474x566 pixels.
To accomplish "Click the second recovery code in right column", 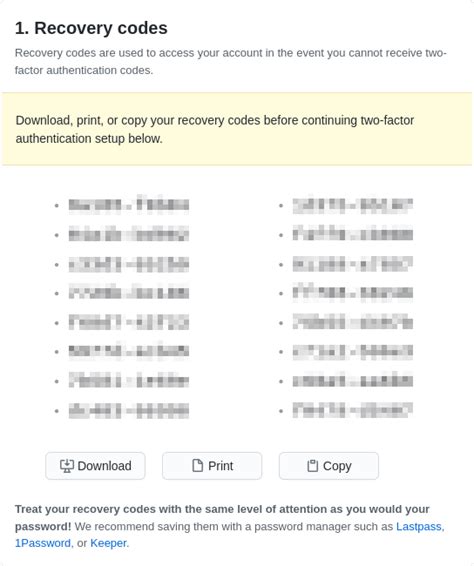I will click(353, 233).
